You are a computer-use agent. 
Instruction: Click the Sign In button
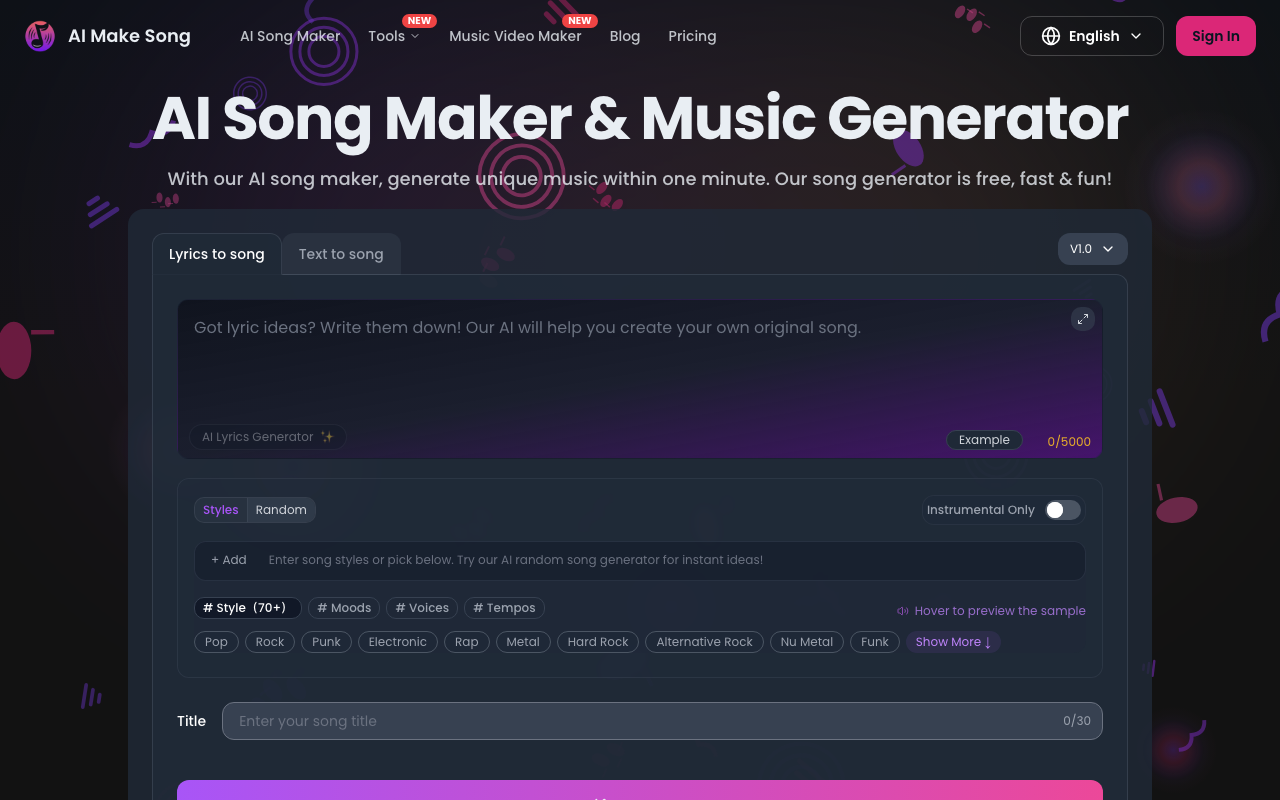coord(1215,36)
